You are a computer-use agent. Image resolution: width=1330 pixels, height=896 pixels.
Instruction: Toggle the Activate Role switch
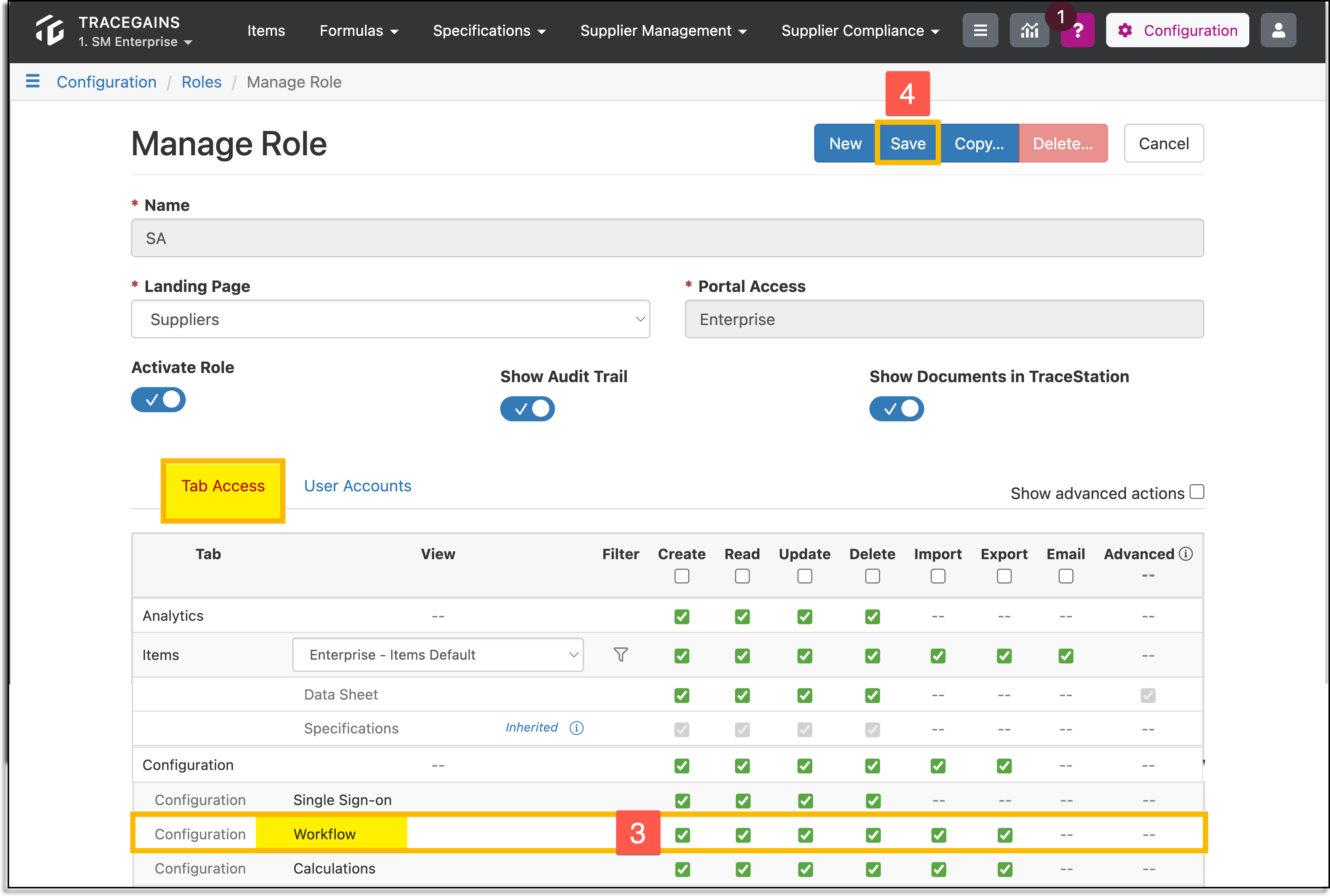pyautogui.click(x=158, y=399)
